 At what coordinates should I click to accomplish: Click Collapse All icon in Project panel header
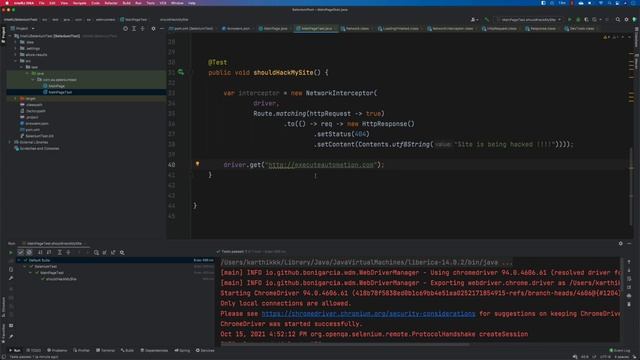coord(142,29)
